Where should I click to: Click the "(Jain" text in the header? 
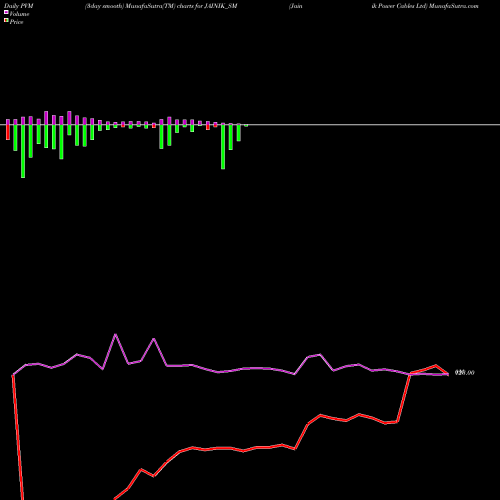click(296, 6)
